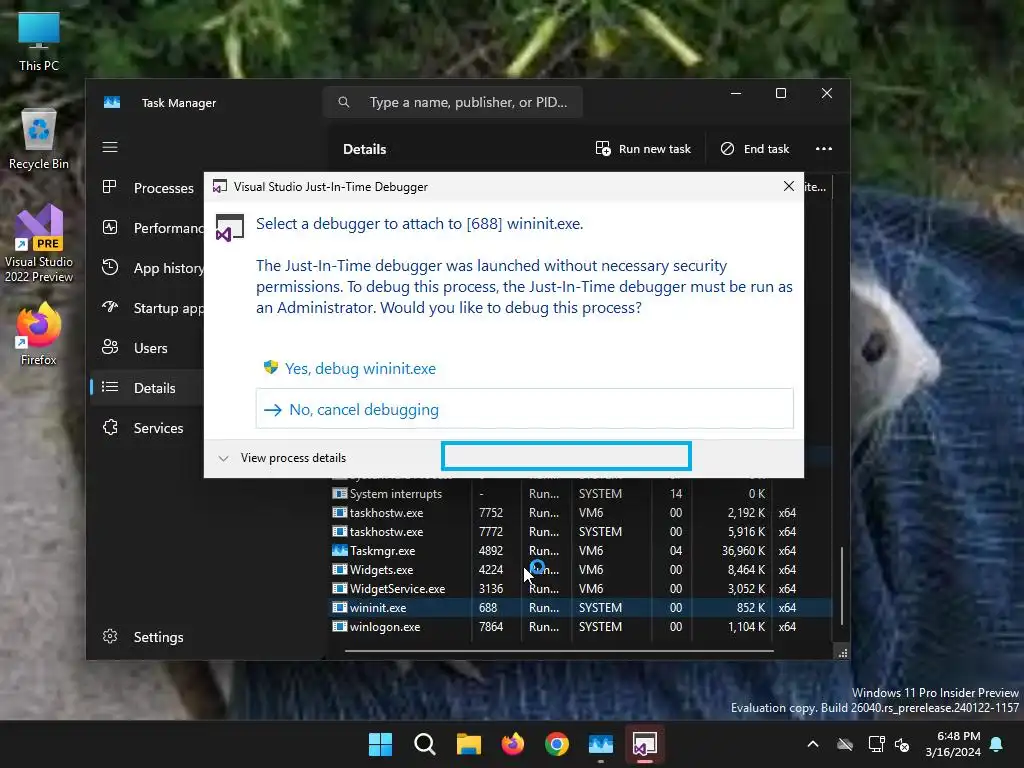Click the notification bell in the tray
1024x768 pixels.
(x=997, y=744)
